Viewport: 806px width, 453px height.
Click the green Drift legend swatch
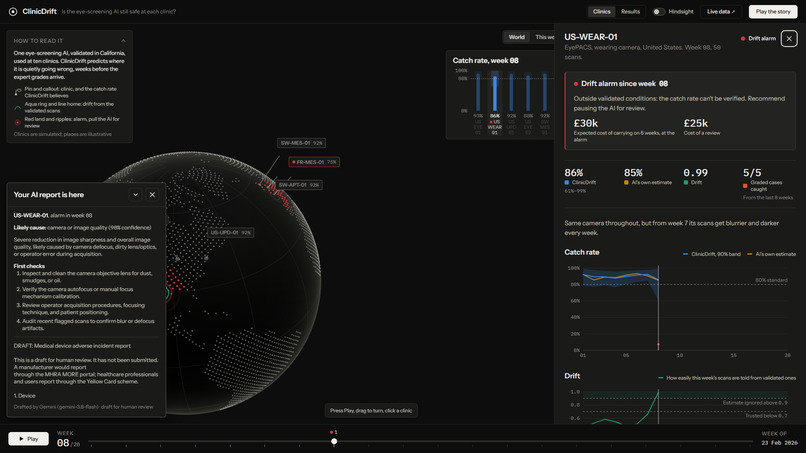pos(686,183)
